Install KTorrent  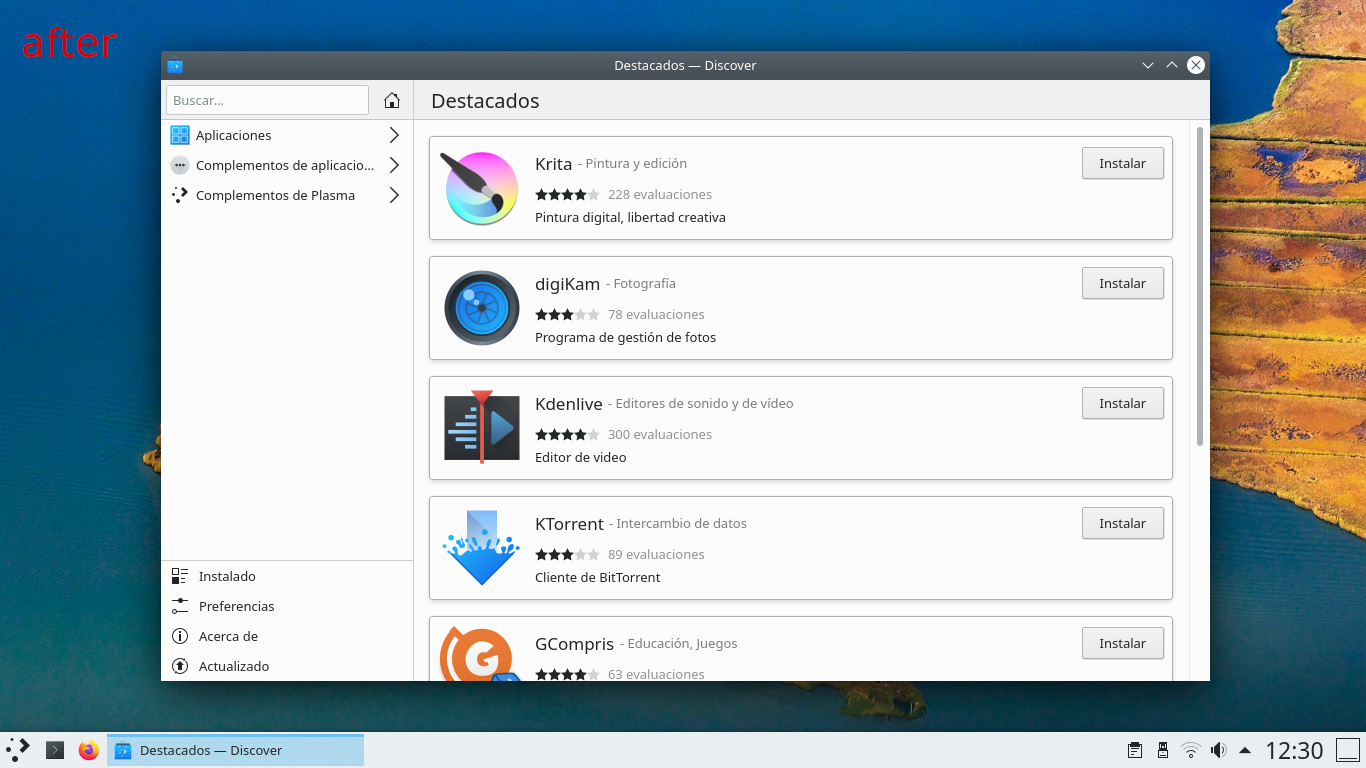coord(1122,523)
